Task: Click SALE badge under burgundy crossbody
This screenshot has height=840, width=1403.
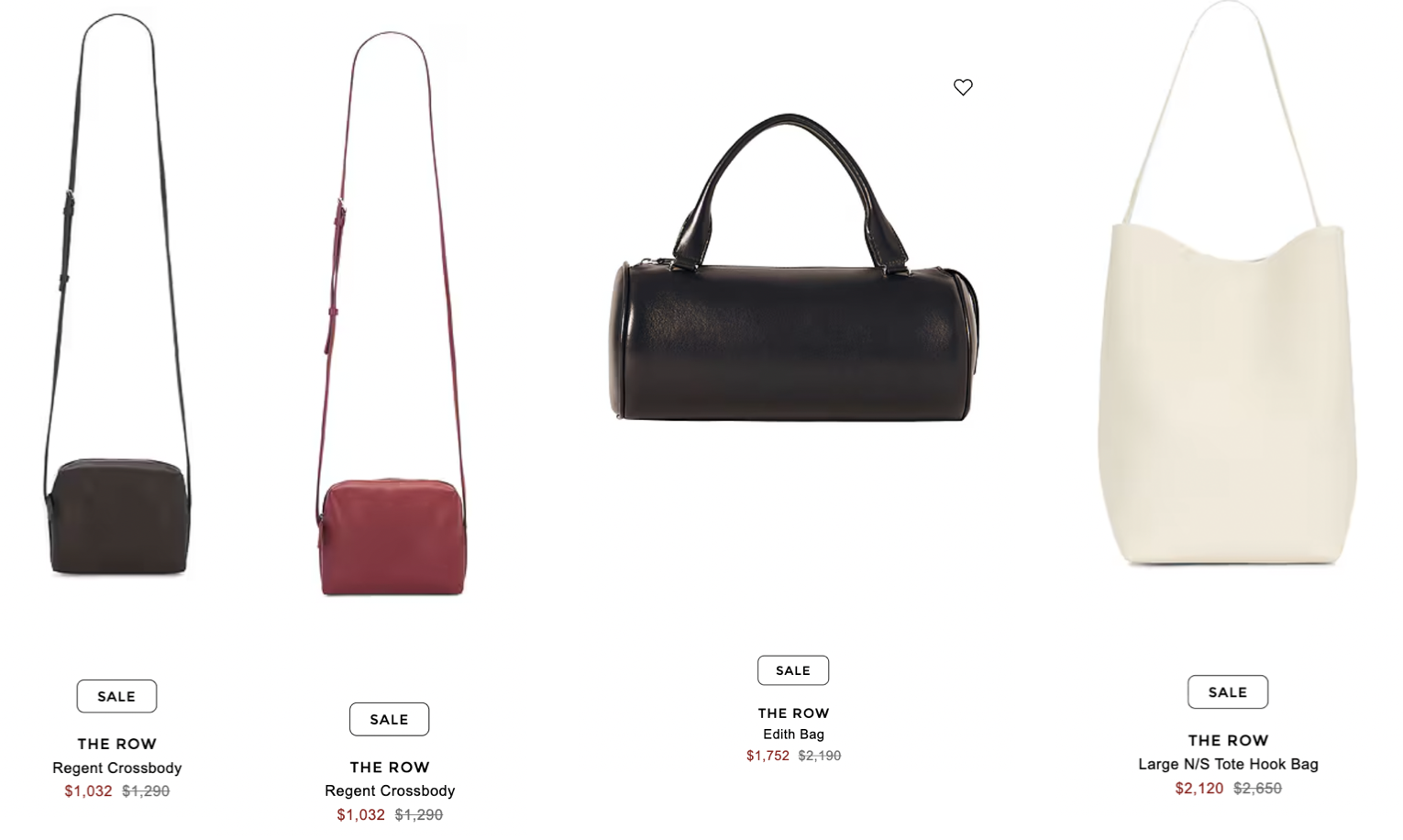Action: pos(389,719)
